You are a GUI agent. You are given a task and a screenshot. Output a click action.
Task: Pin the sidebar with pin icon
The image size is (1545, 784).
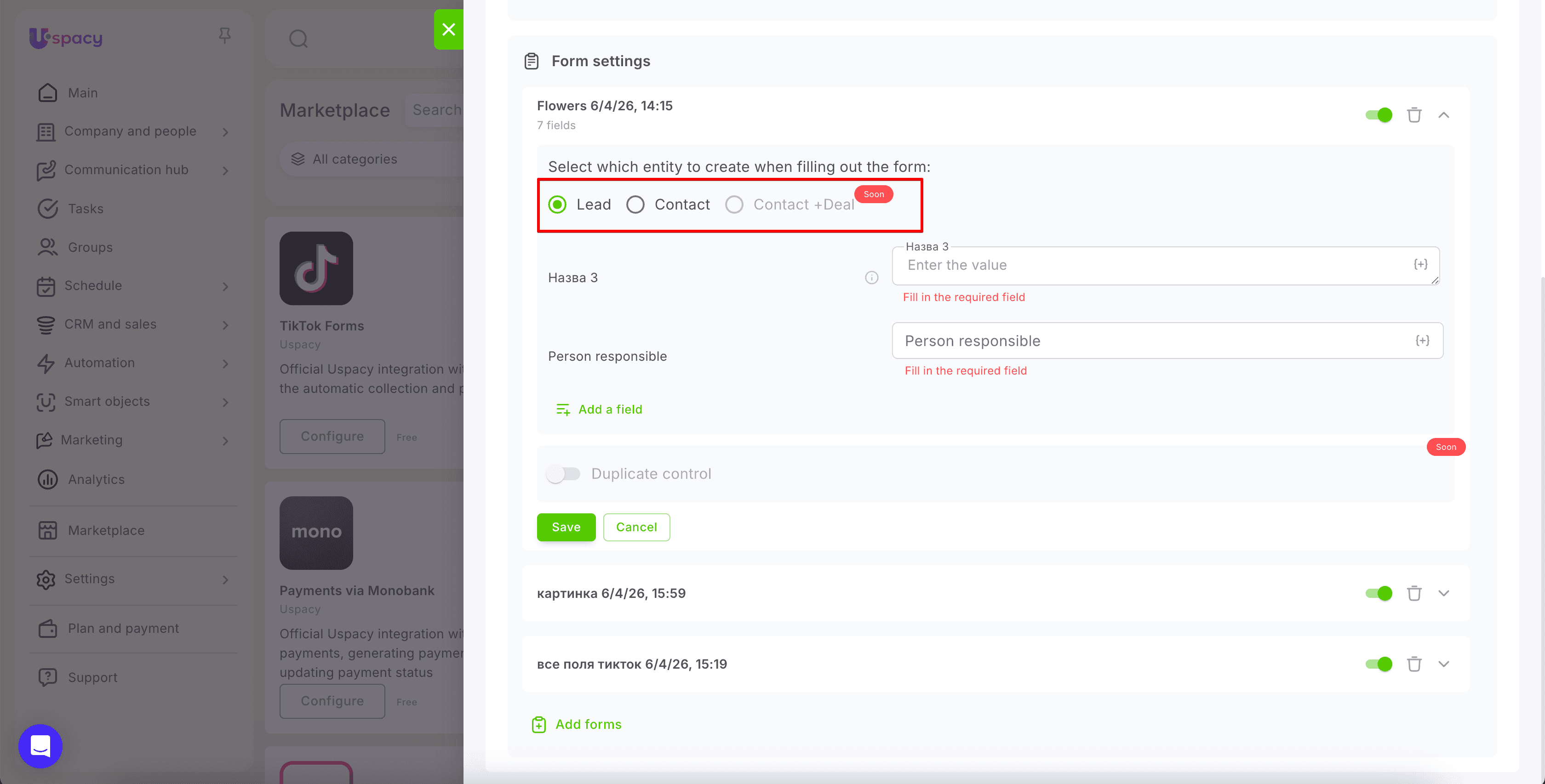click(x=225, y=36)
